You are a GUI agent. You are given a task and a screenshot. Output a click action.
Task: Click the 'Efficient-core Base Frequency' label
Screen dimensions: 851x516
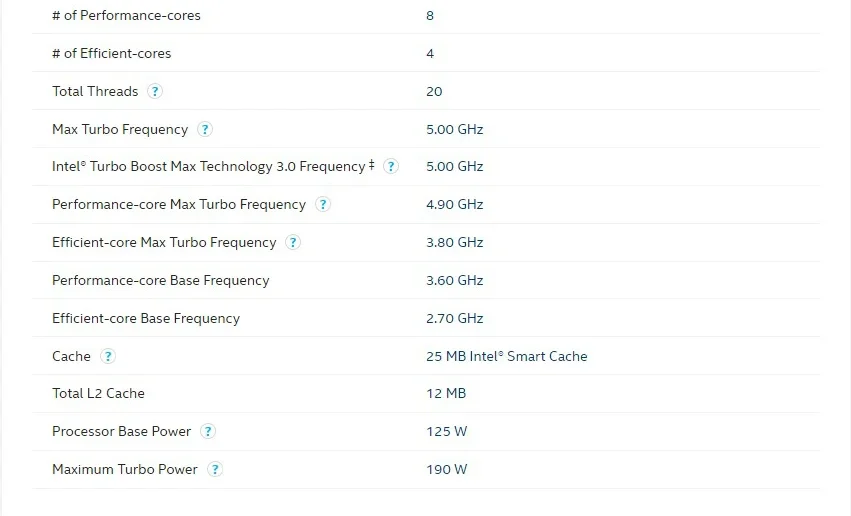coord(146,318)
